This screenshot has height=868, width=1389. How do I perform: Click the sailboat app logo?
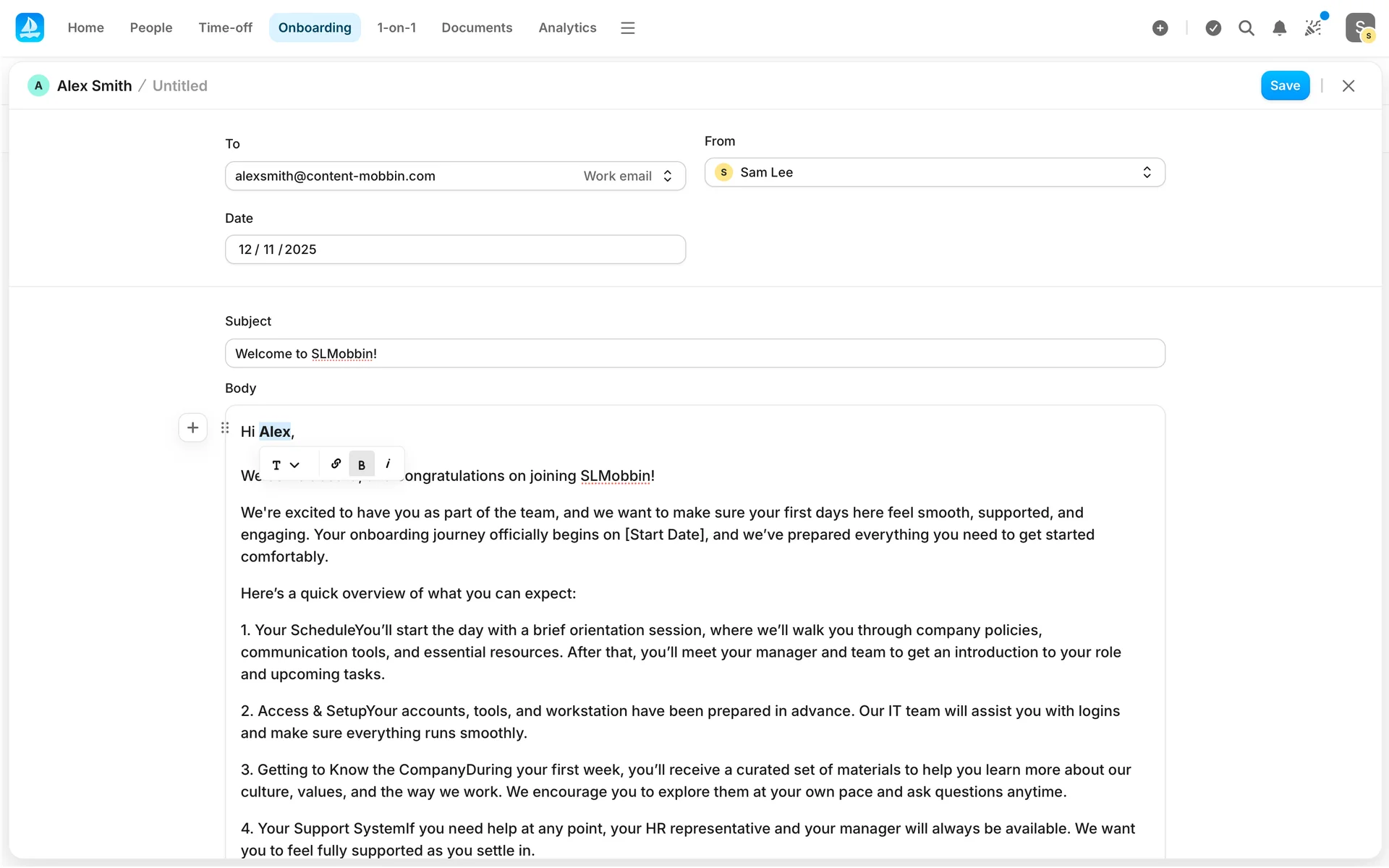pyautogui.click(x=30, y=27)
